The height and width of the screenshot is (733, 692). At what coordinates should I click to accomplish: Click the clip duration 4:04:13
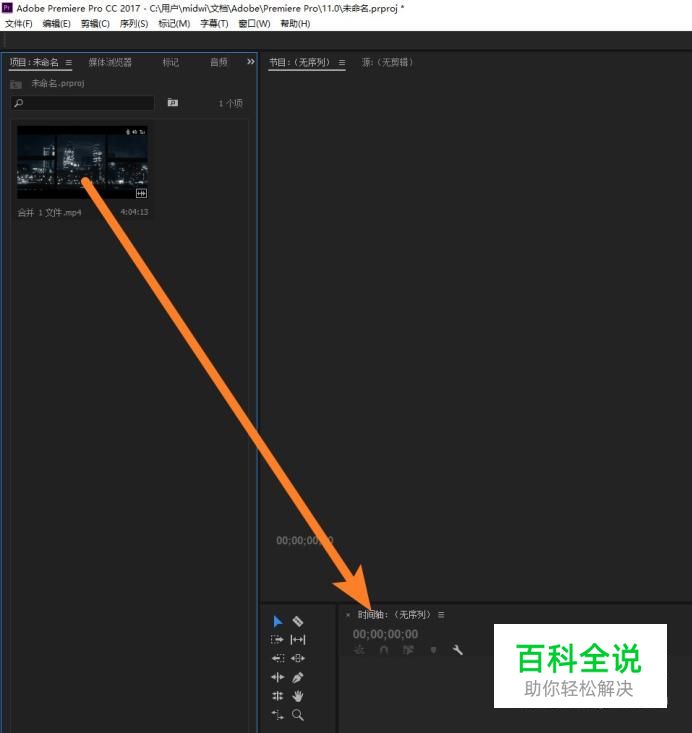pos(134,212)
